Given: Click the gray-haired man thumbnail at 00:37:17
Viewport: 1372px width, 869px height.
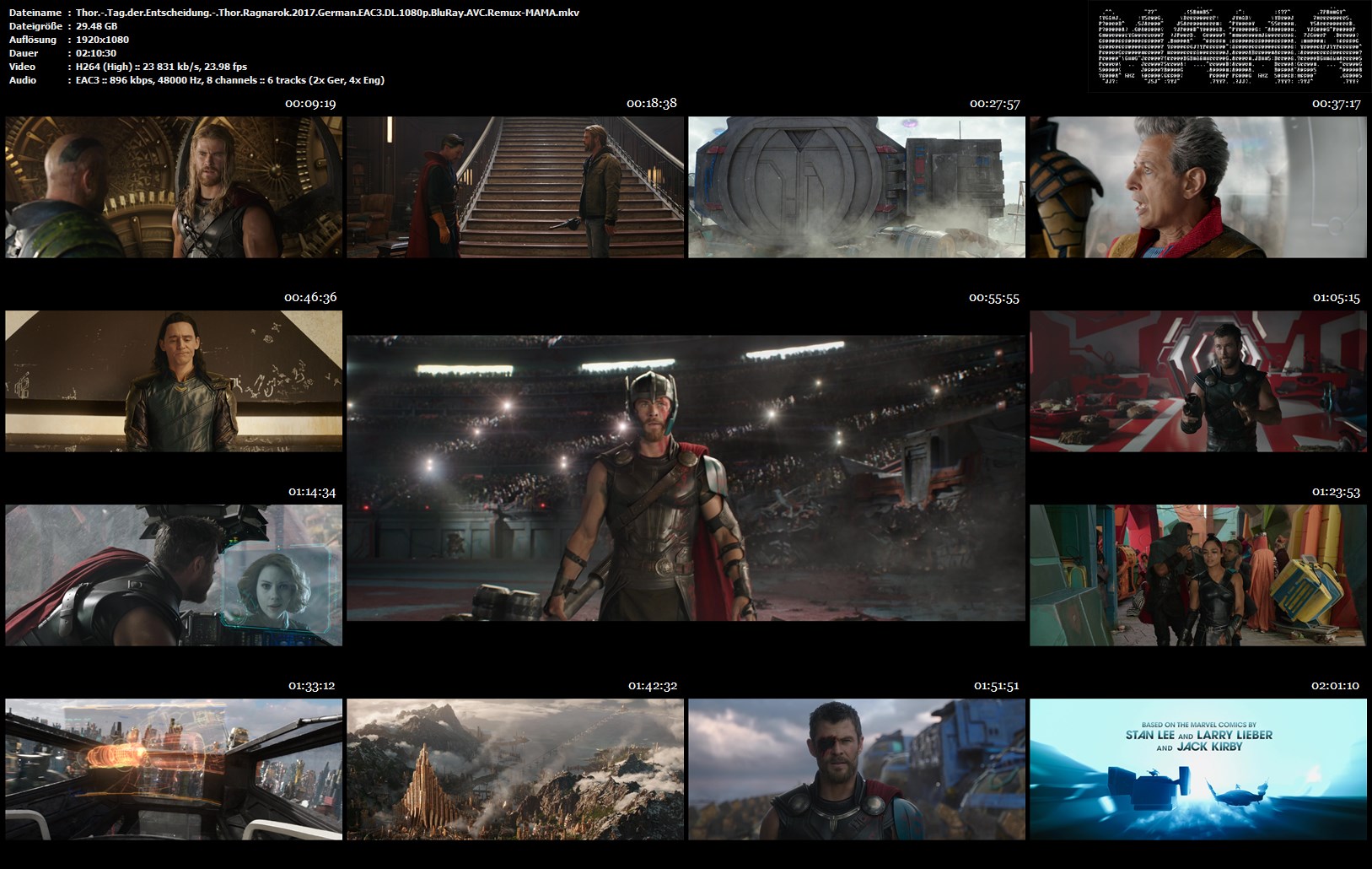Looking at the screenshot, I should 1197,187.
